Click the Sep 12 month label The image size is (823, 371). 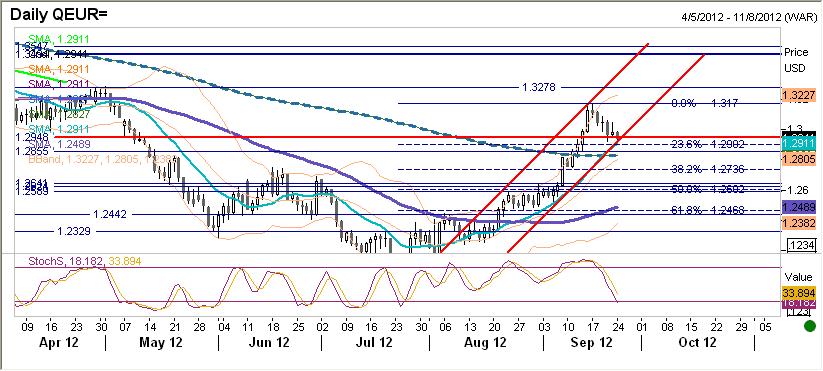593,343
